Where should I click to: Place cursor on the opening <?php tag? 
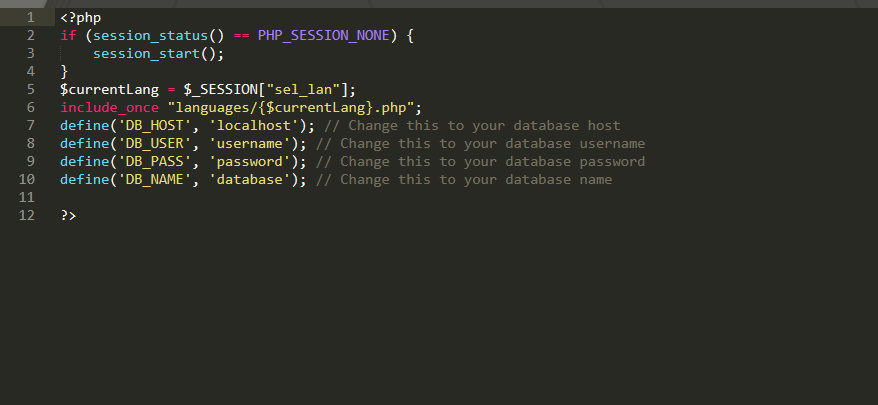tap(80, 17)
